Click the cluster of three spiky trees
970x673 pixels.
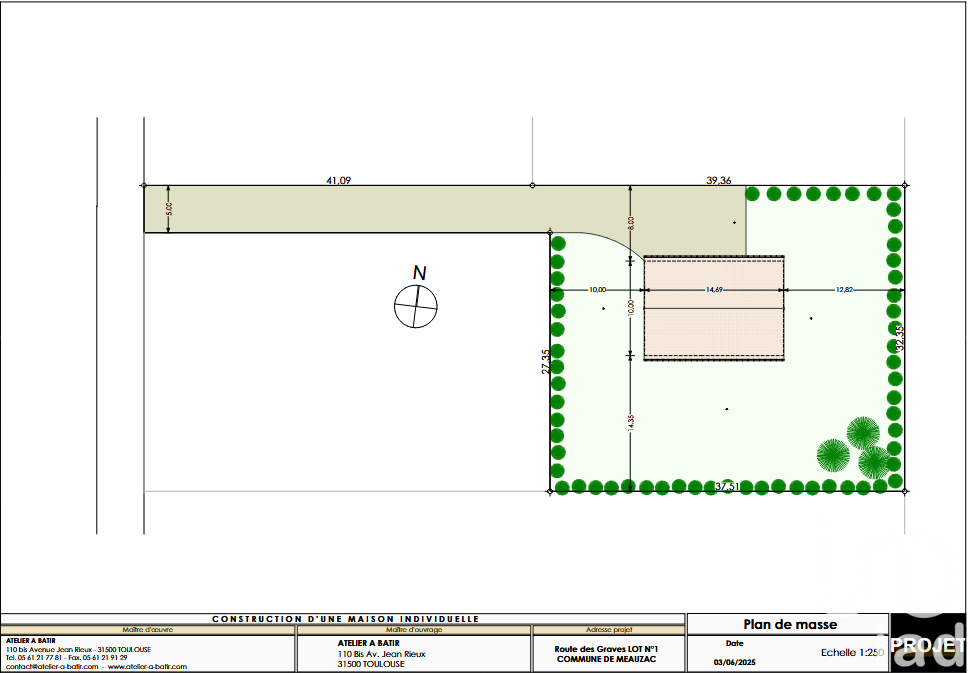(x=855, y=448)
